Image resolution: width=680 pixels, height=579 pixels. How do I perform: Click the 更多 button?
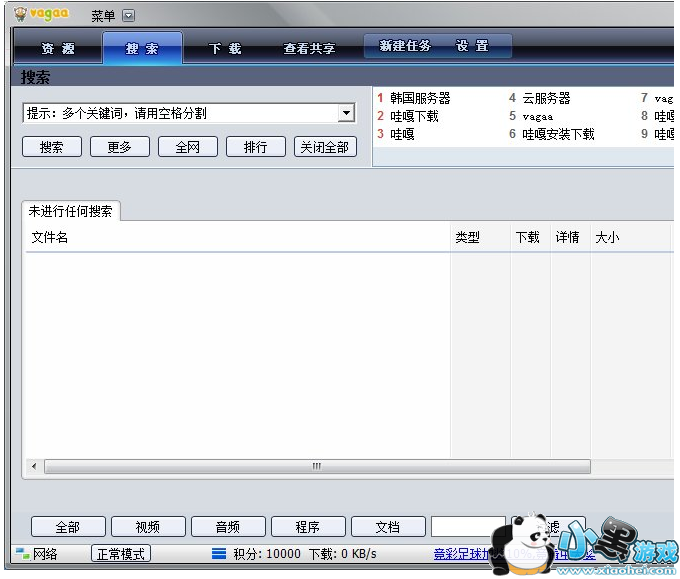pyautogui.click(x=120, y=147)
